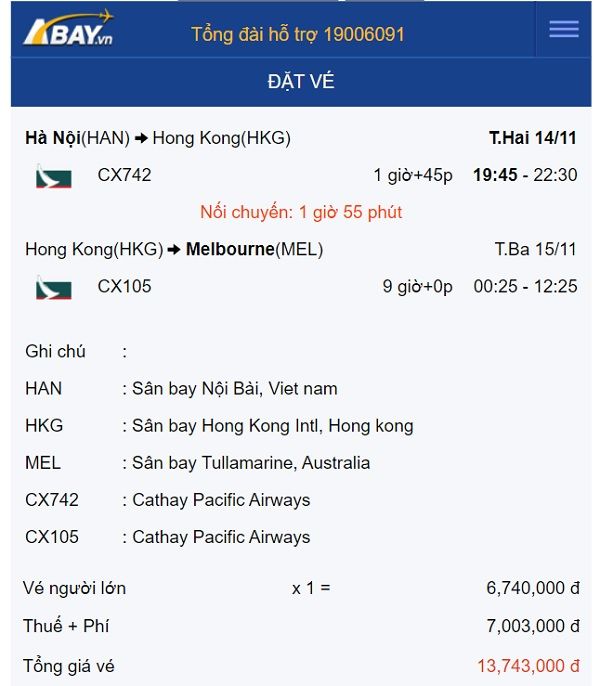Click the Cathay Pacific logo beside CX105
Image resolution: width=600 pixels, height=686 pixels.
pyautogui.click(x=53, y=288)
